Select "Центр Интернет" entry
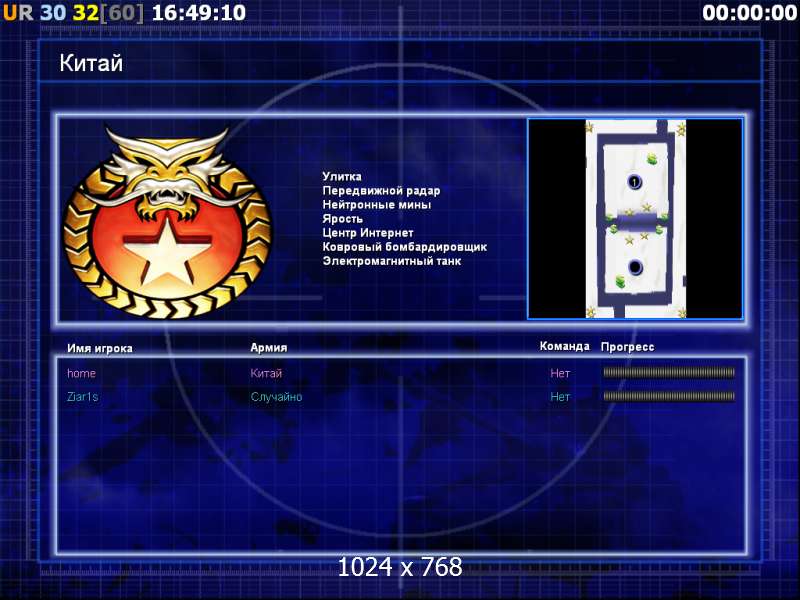Viewport: 800px width, 600px height. [x=368, y=233]
